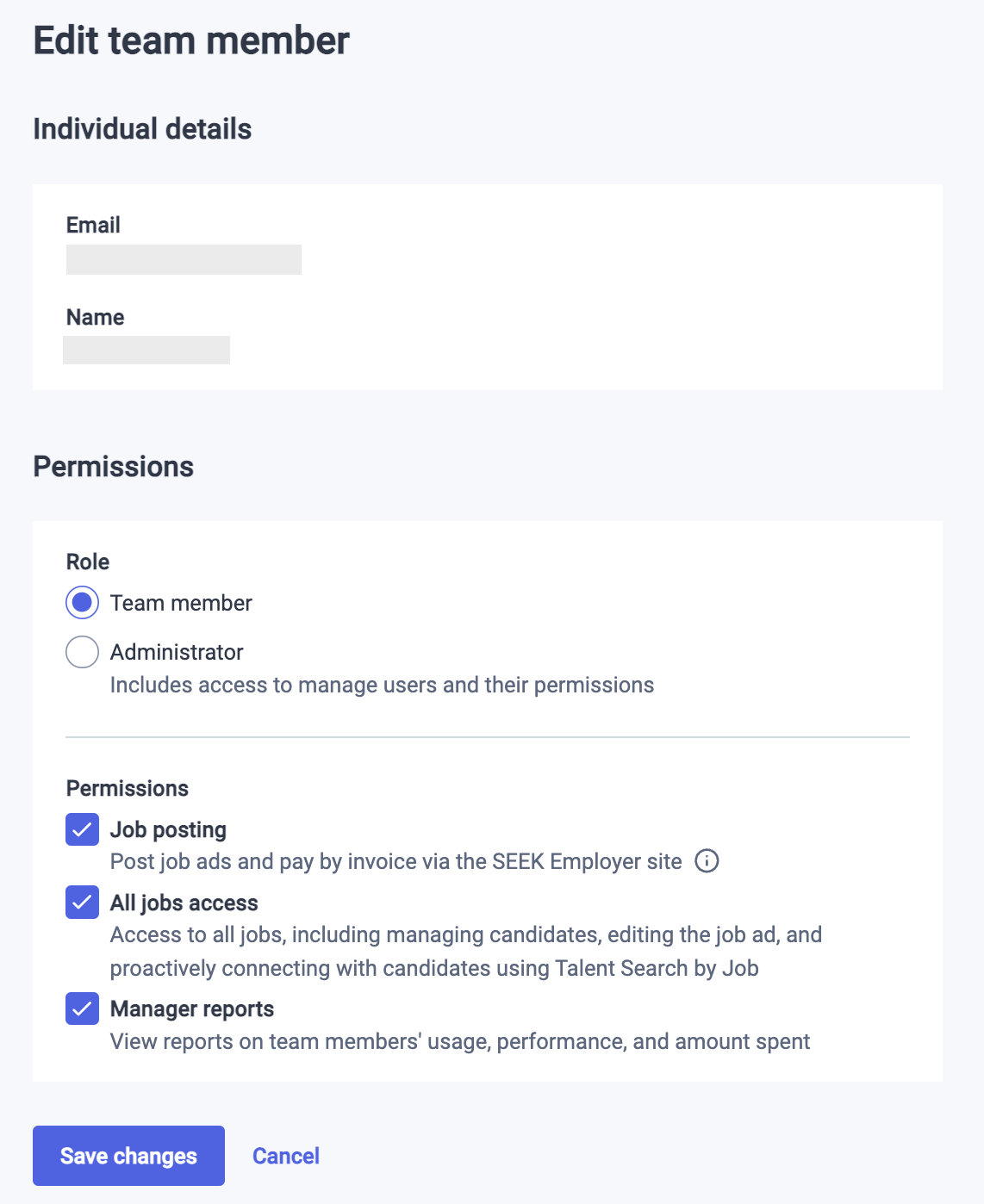Image resolution: width=984 pixels, height=1204 pixels.
Task: Click the Email input field
Action: [x=184, y=259]
